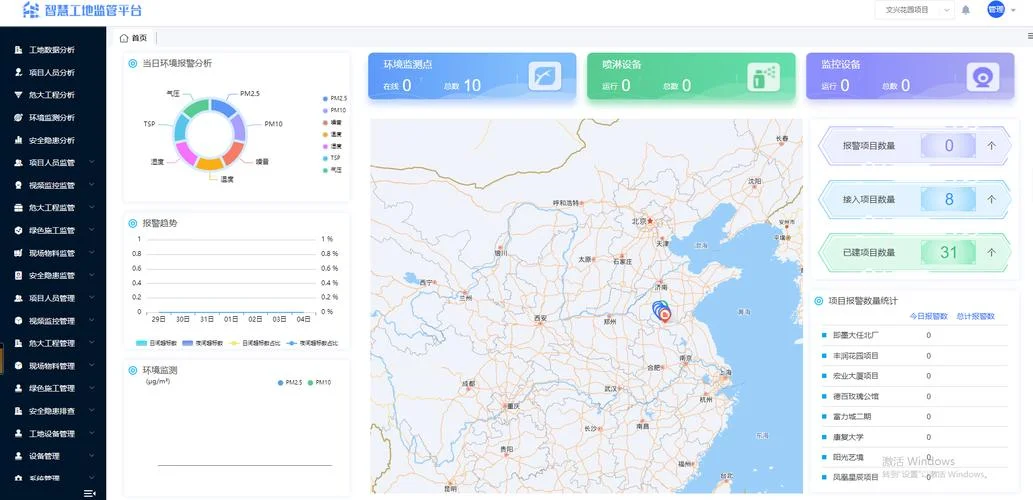The image size is (1033, 500).
Task: Collapse the sidebar with bottom menu icon
Action: point(90,493)
